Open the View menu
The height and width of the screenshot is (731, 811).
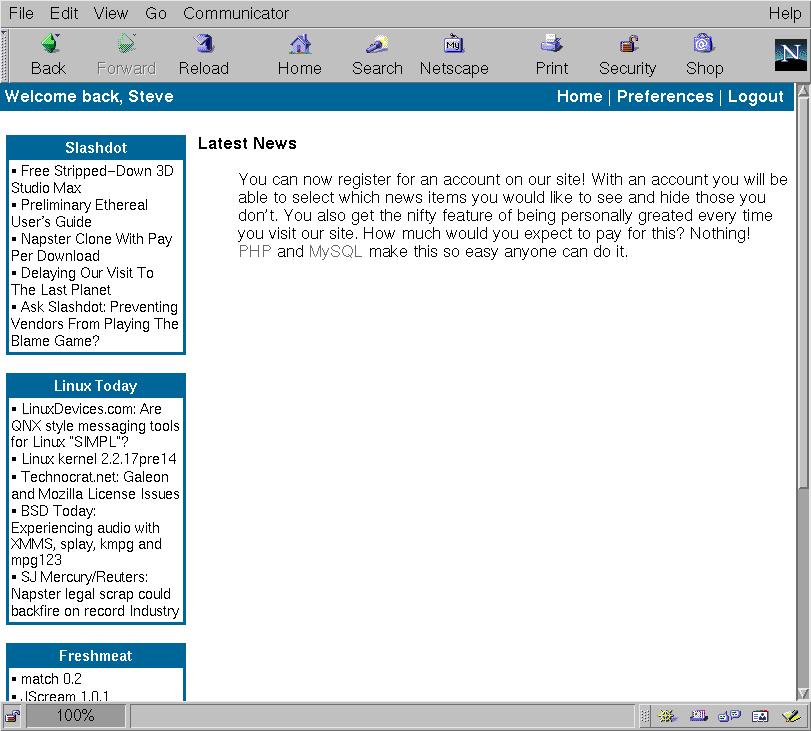111,13
